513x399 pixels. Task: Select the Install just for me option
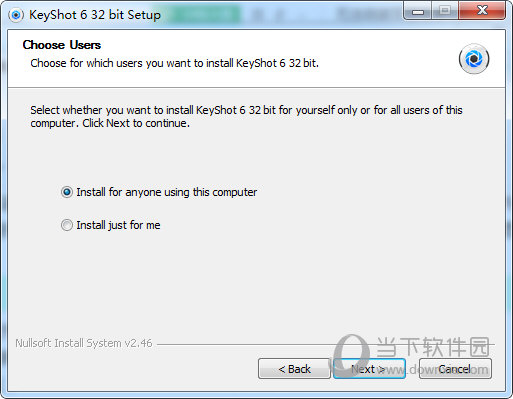pos(67,225)
